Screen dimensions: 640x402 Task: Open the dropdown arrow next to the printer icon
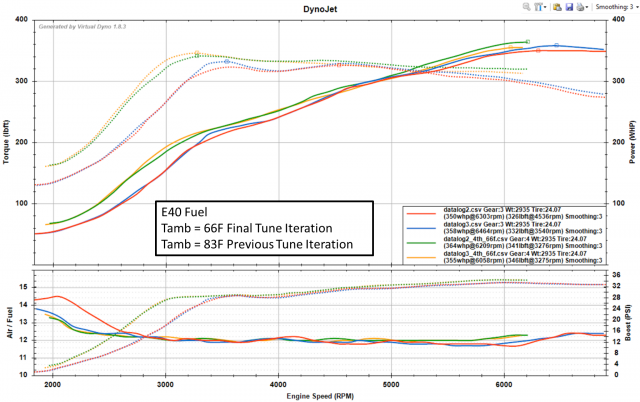[587, 7]
